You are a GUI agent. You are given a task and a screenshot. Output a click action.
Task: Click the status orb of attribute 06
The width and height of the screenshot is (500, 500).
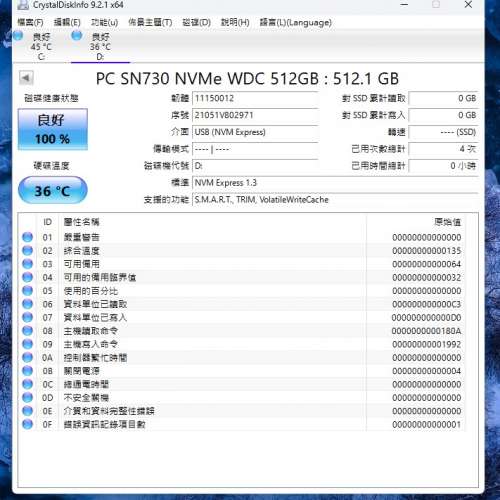pos(28,304)
